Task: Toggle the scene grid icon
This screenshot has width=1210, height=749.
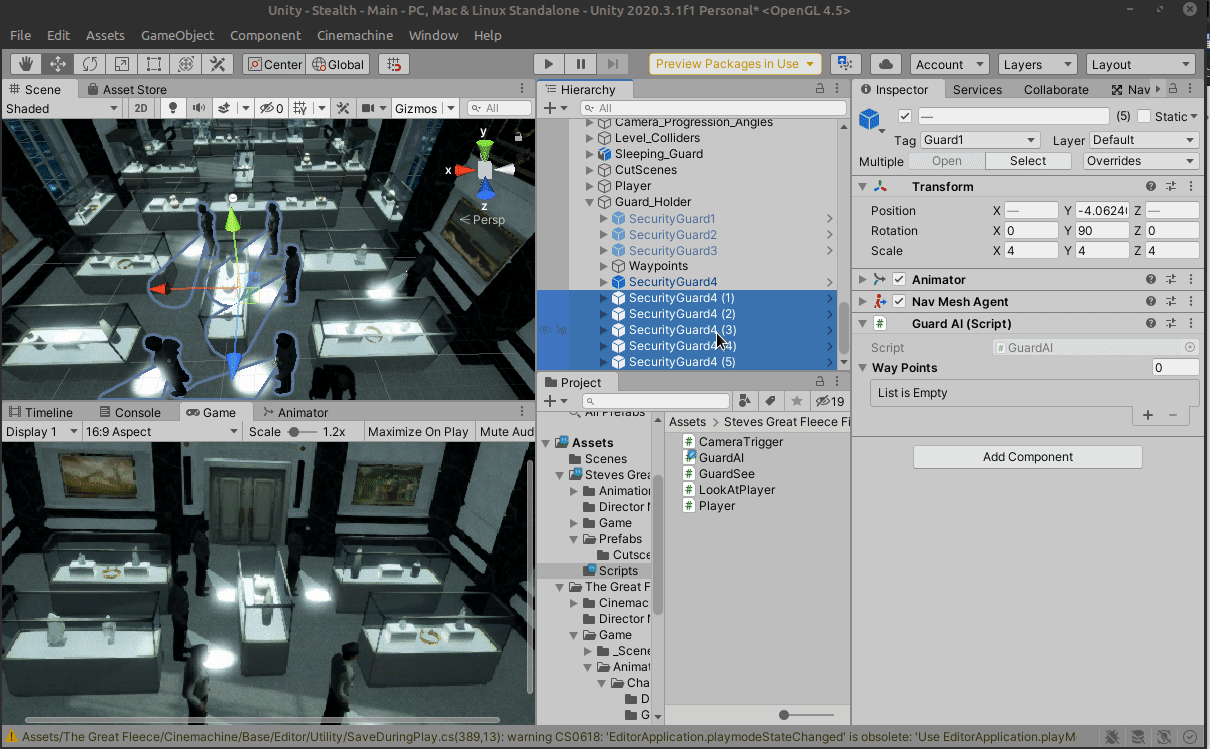Action: click(299, 108)
